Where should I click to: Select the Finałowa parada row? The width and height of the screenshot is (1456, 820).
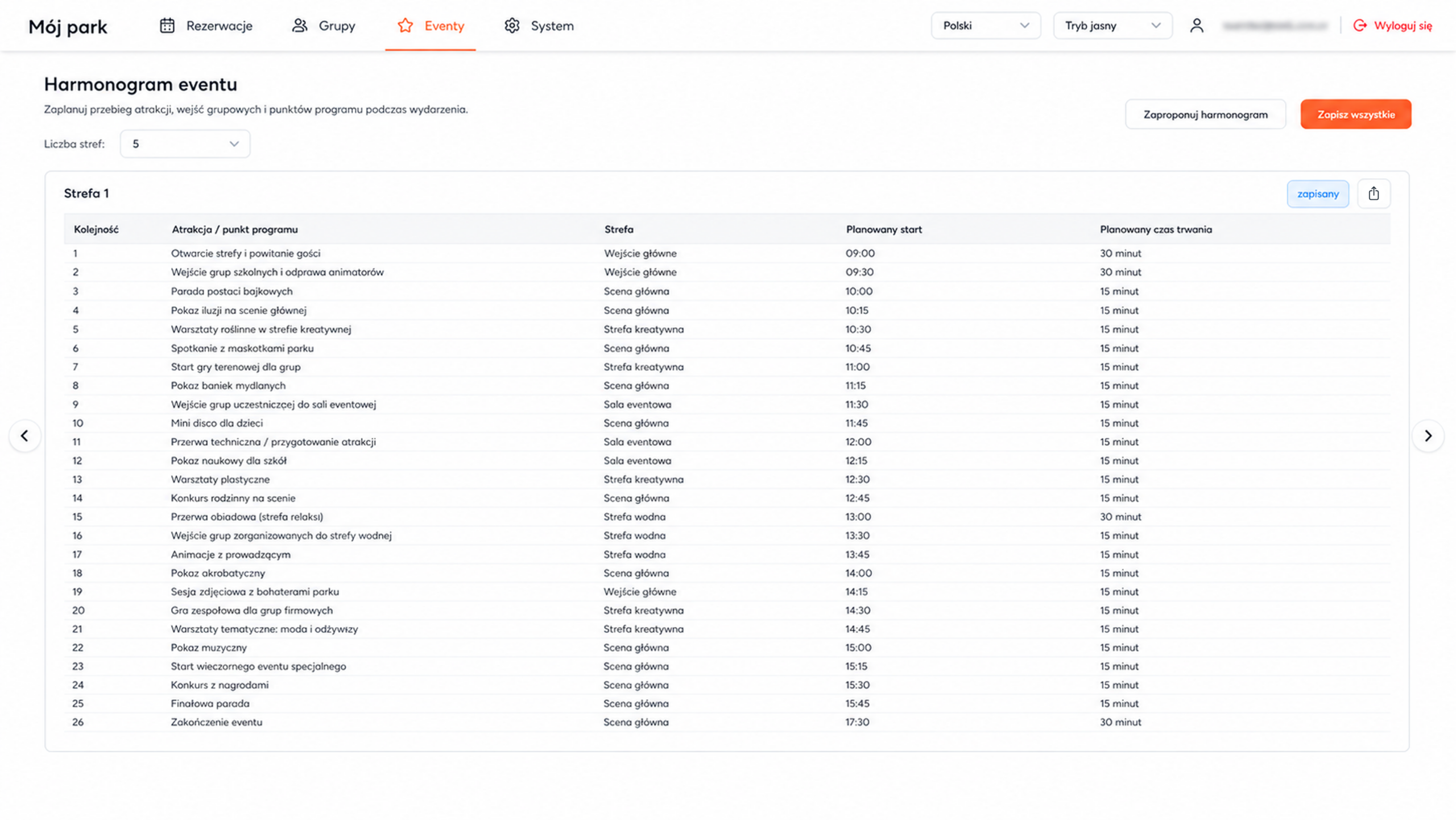point(727,704)
